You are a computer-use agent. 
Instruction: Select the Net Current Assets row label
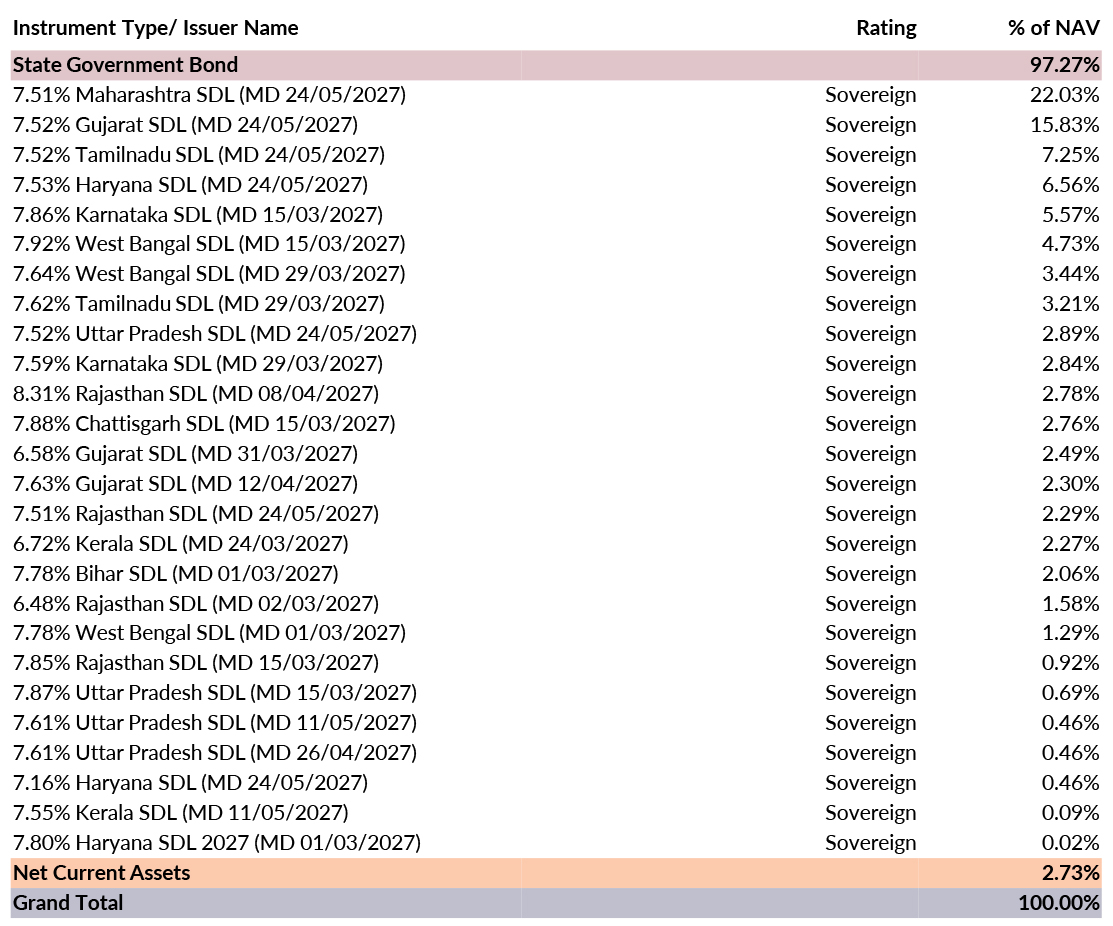click(x=101, y=872)
